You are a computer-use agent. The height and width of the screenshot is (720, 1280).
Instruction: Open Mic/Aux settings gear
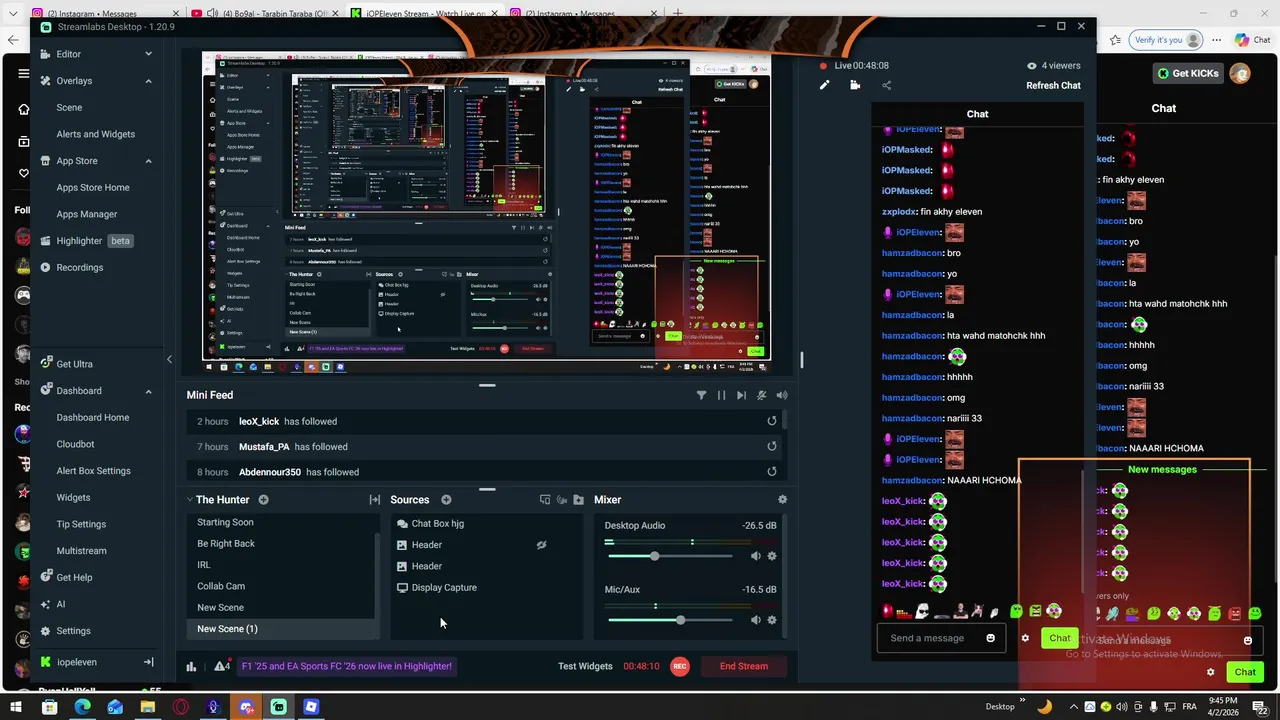(771, 620)
